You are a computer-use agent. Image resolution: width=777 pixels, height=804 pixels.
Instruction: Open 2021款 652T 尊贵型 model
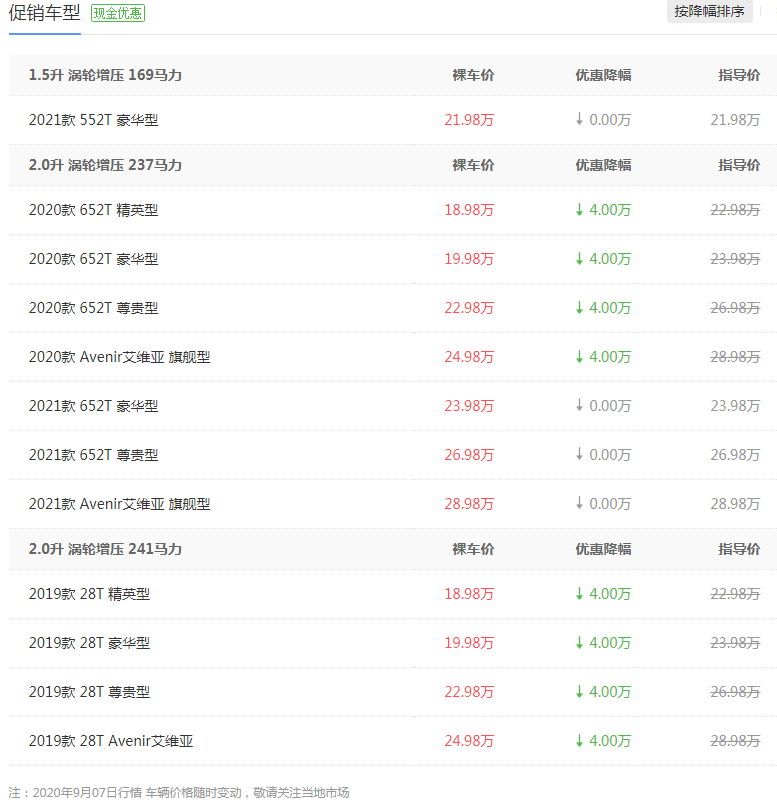[93, 455]
